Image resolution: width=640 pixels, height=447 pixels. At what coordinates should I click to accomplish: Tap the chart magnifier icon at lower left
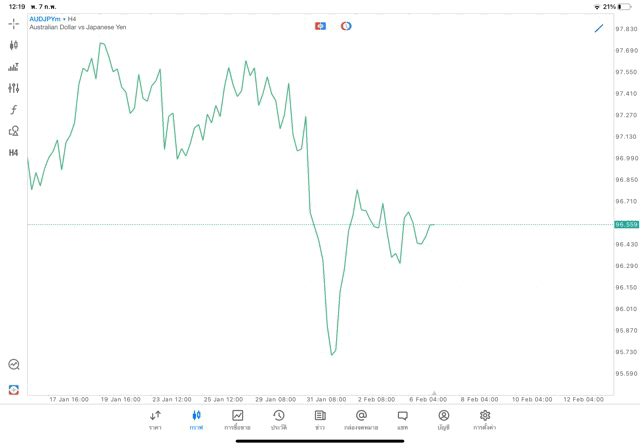point(14,365)
